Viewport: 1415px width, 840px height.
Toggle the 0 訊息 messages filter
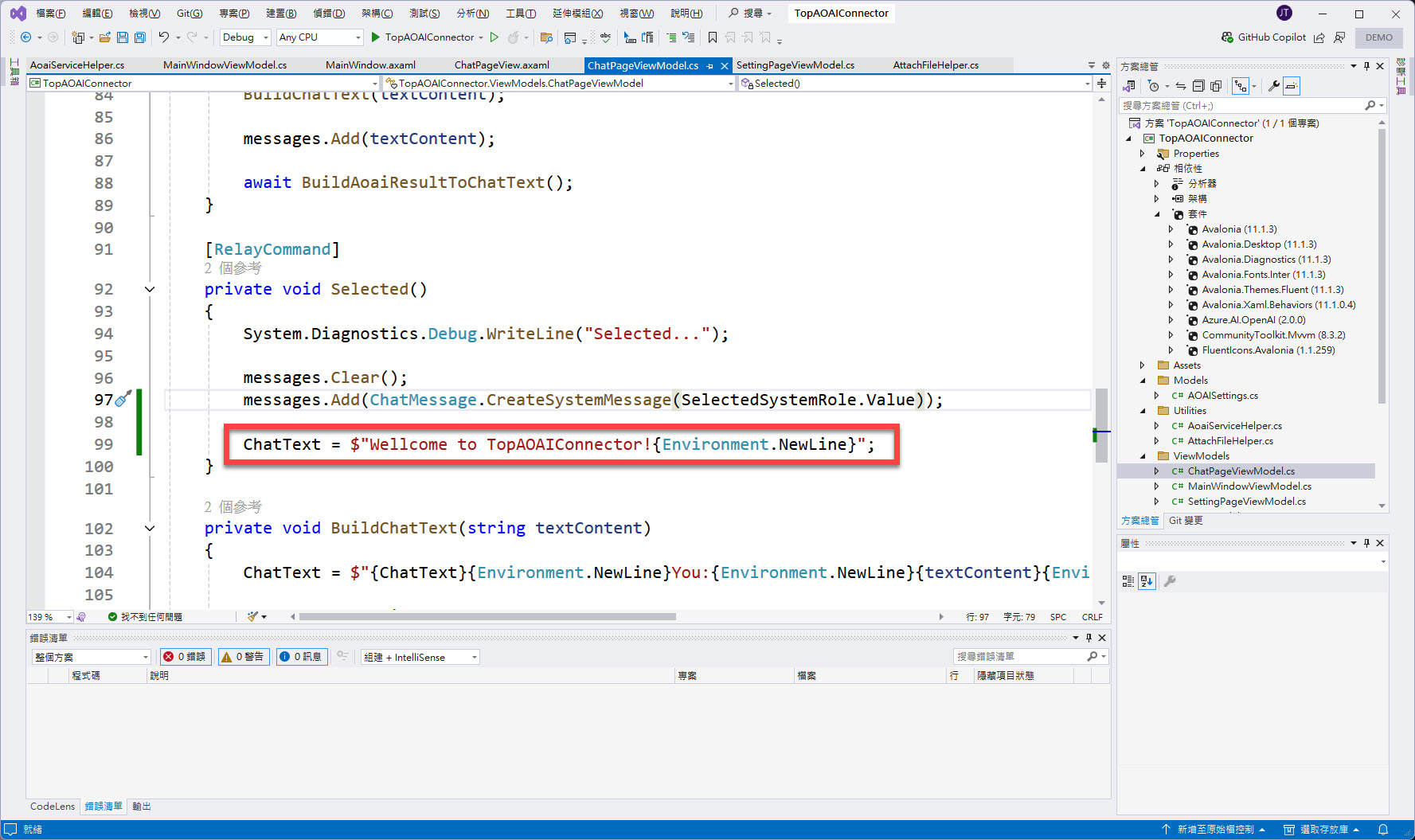302,657
